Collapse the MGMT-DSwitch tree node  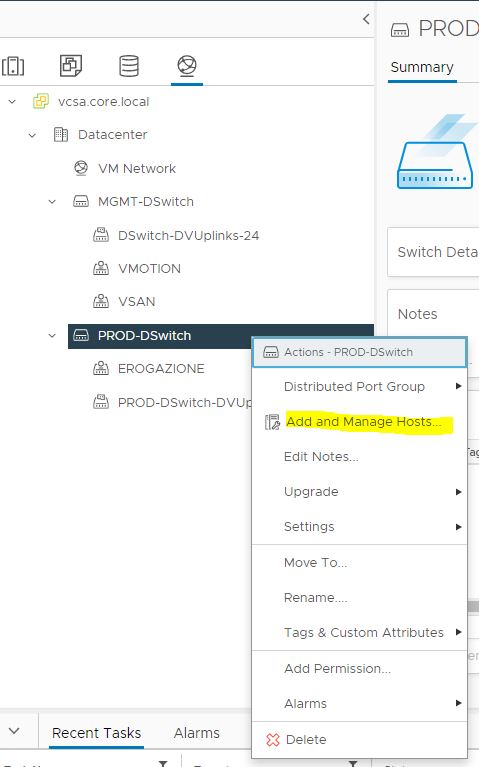click(x=52, y=202)
